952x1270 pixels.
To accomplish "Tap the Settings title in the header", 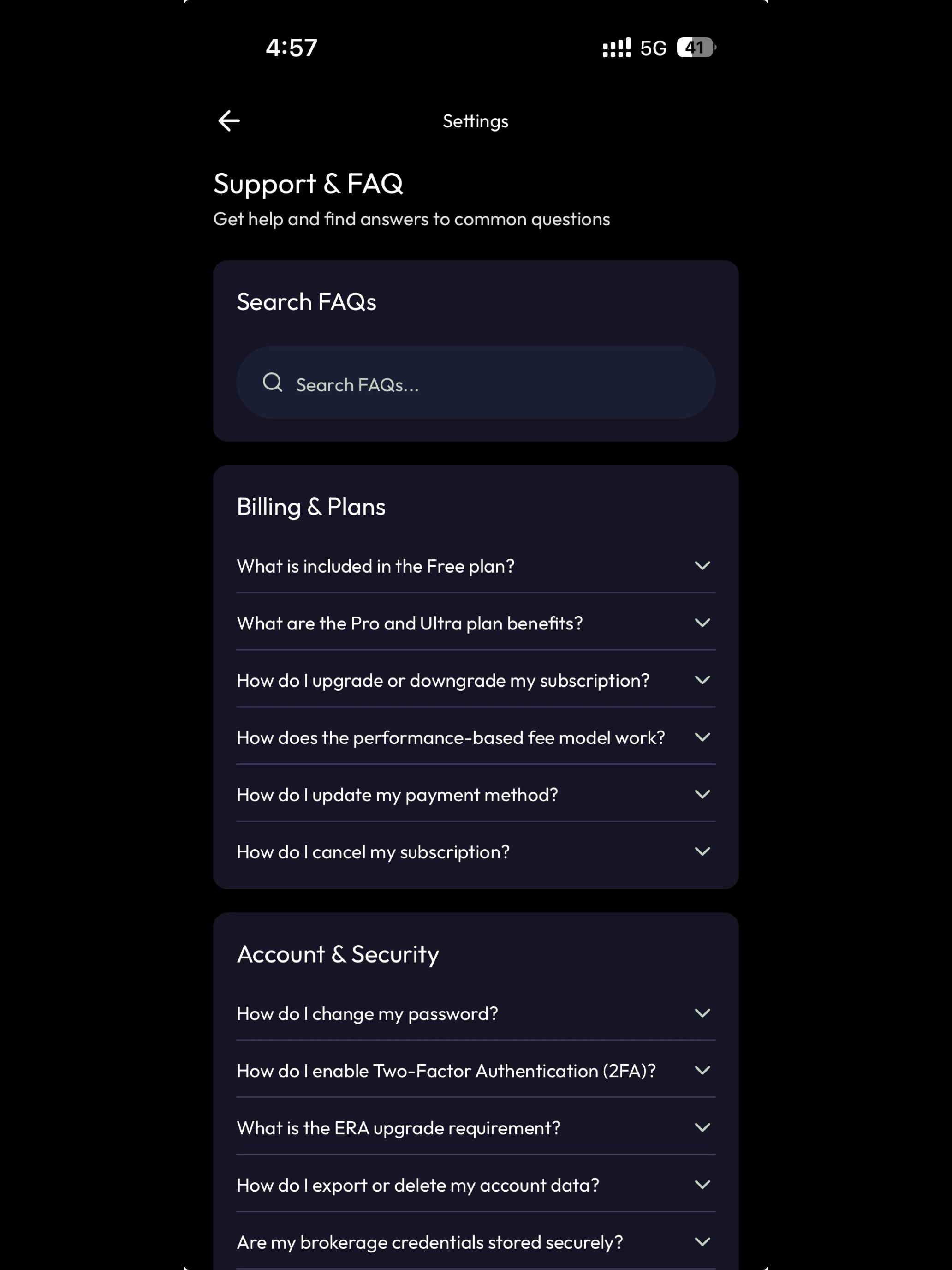I will click(476, 121).
